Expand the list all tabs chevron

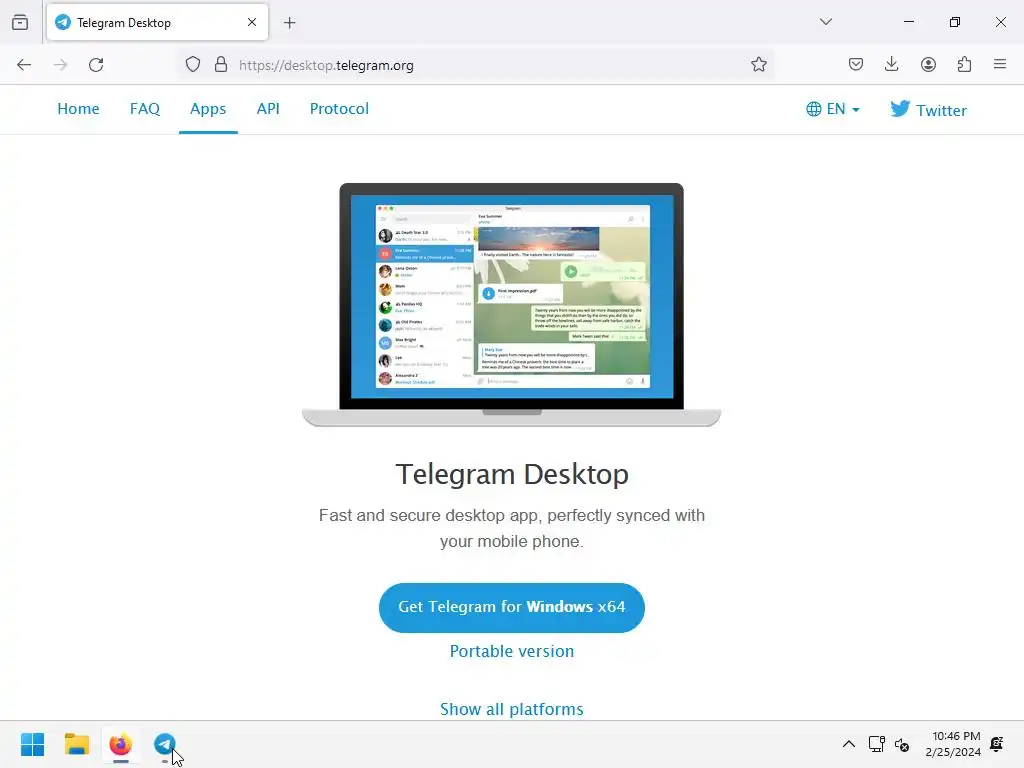(x=826, y=22)
